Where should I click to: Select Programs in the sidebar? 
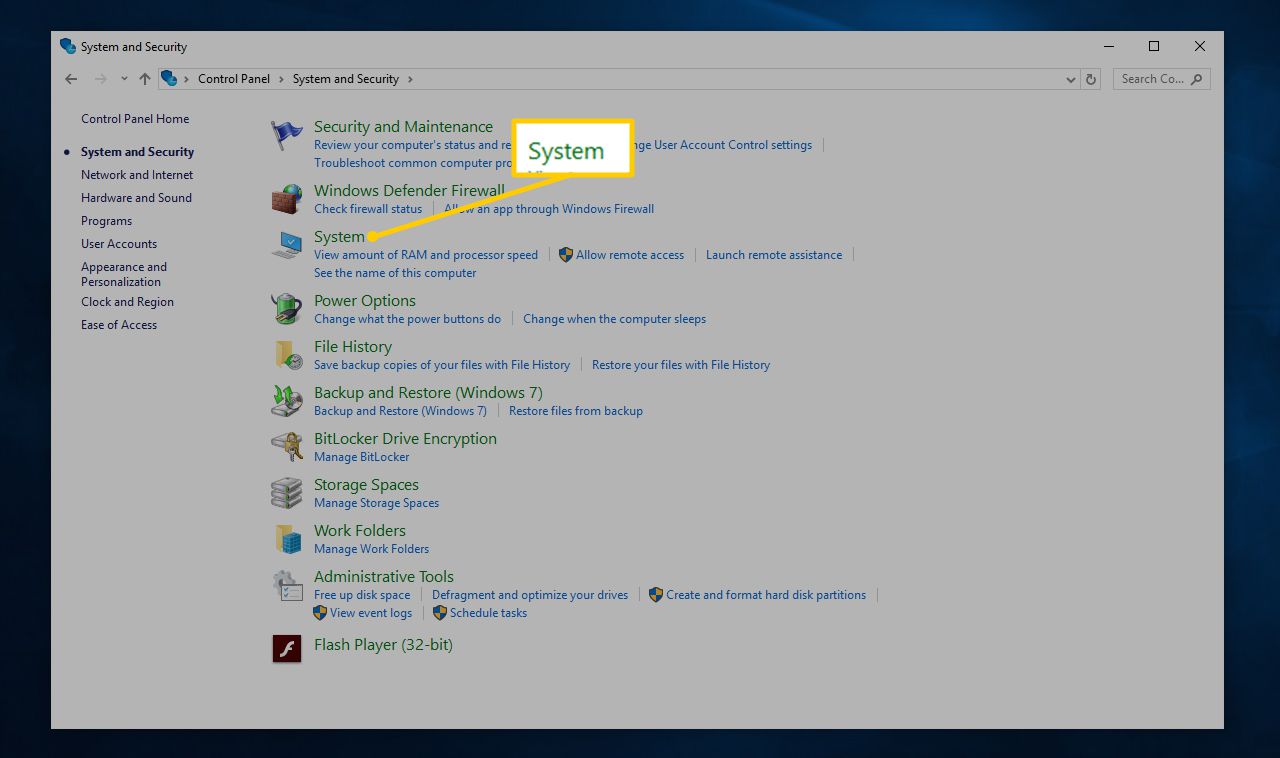pyautogui.click(x=106, y=221)
